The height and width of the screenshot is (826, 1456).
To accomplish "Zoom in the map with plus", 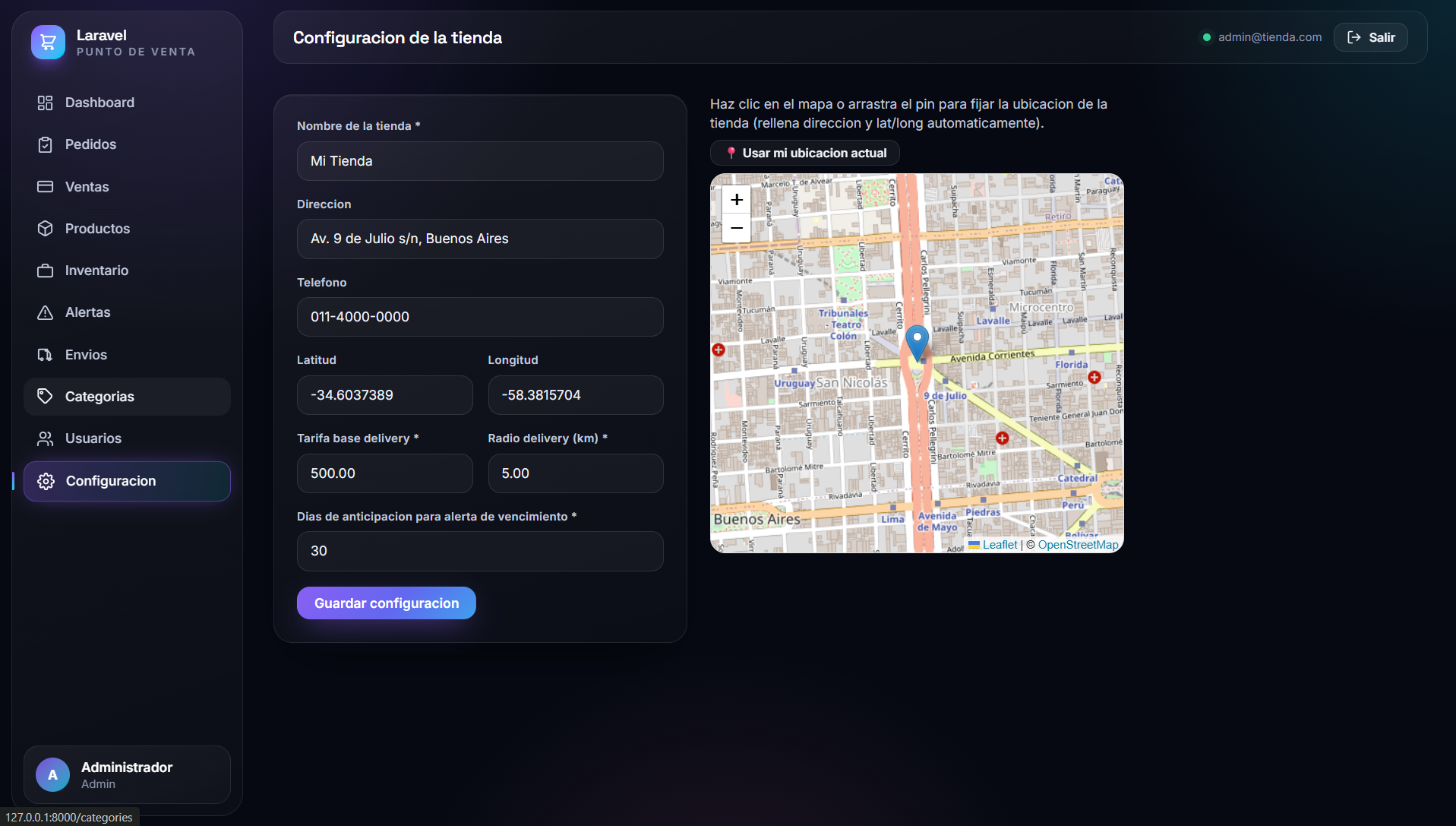I will point(737,200).
